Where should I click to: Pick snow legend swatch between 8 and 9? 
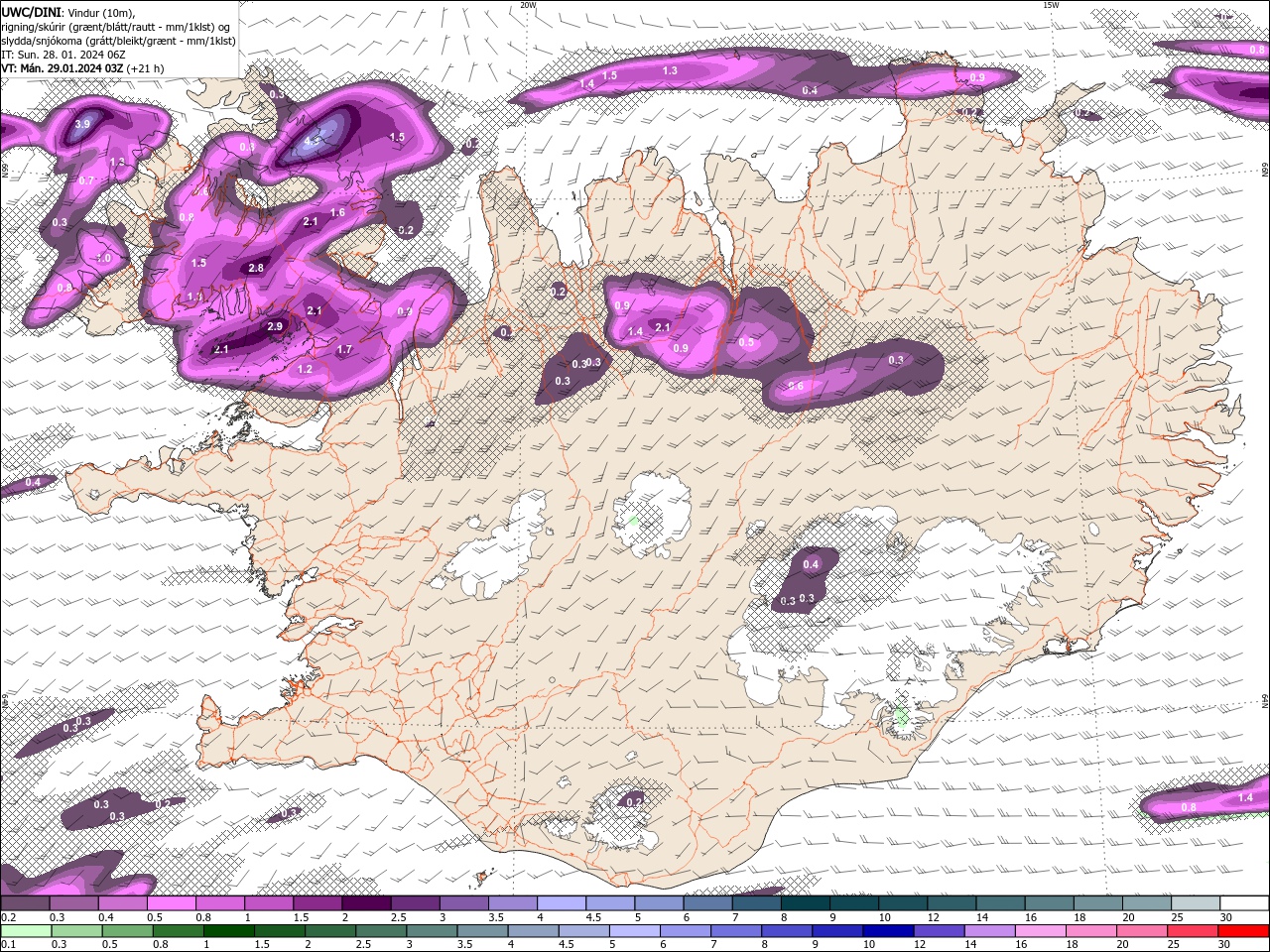[806, 903]
